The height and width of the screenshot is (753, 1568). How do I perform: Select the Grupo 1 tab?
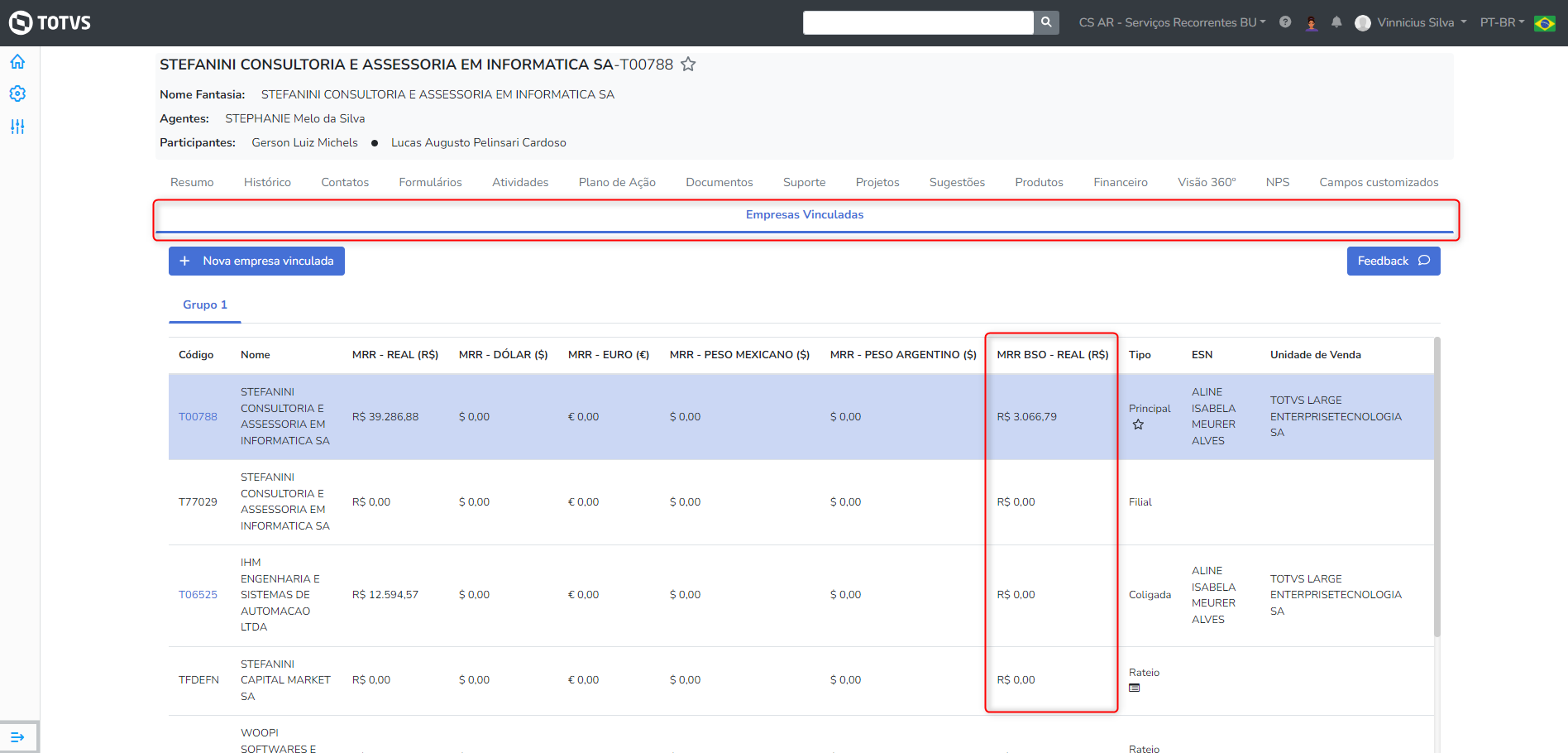(205, 305)
